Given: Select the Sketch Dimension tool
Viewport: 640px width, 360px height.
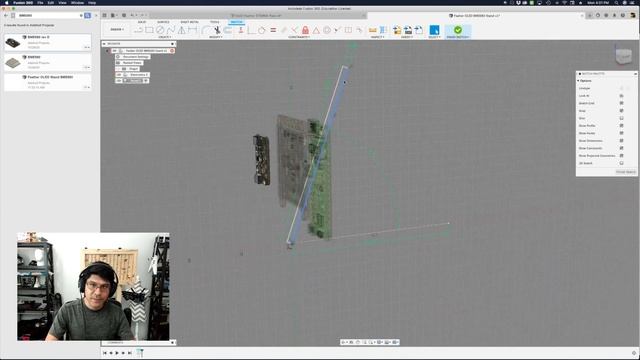Looking at the screenshot, I should [x=192, y=30].
